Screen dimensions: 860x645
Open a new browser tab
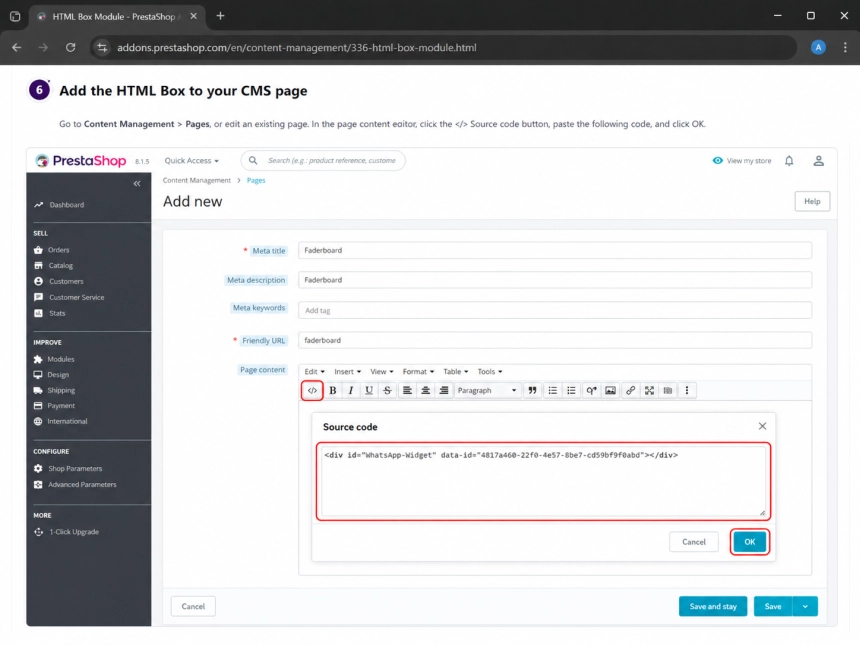220,16
